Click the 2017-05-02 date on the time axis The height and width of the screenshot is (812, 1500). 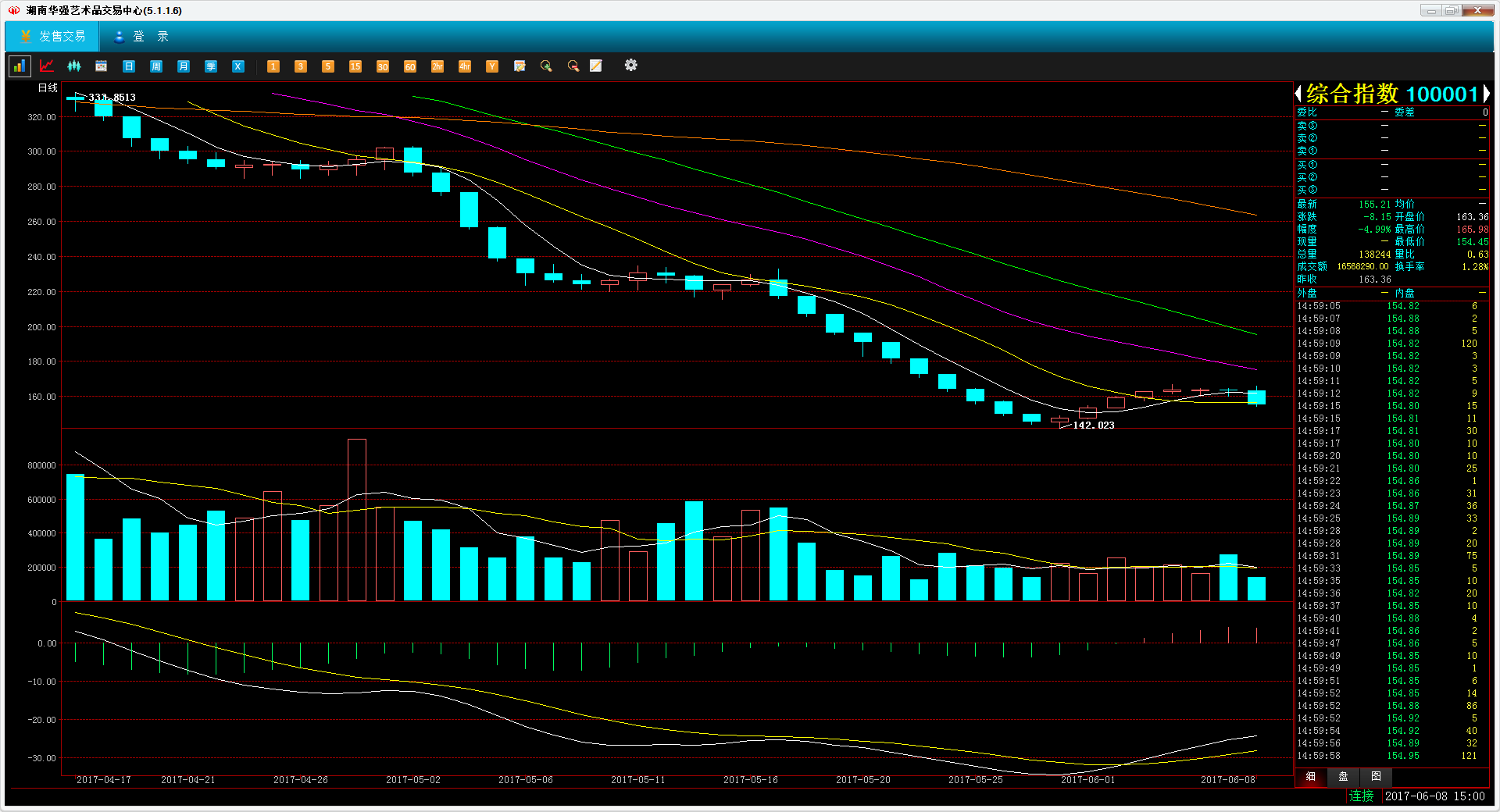[x=413, y=780]
